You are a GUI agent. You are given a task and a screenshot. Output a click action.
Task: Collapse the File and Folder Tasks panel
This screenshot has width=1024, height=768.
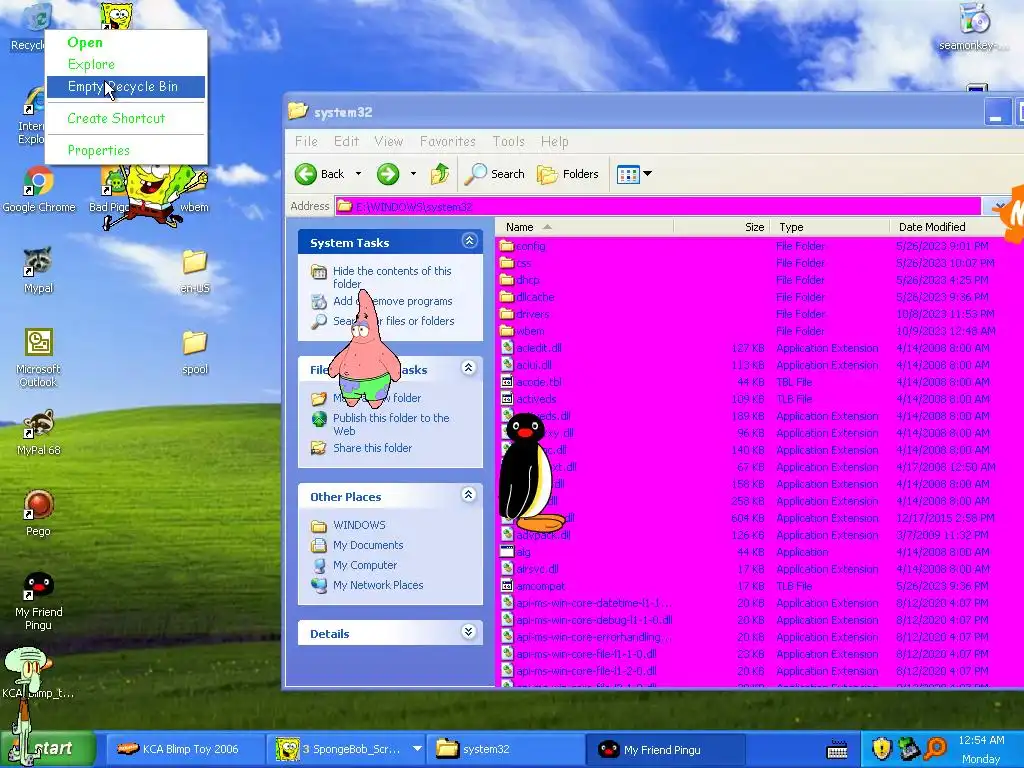click(468, 368)
